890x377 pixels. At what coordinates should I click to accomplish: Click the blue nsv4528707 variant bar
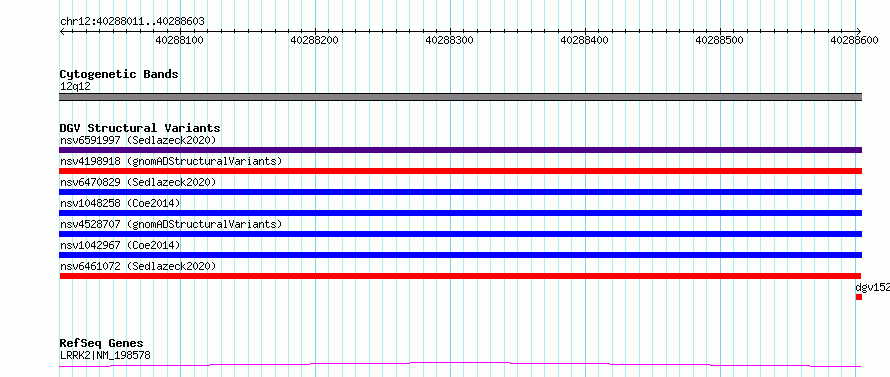[x=460, y=234]
